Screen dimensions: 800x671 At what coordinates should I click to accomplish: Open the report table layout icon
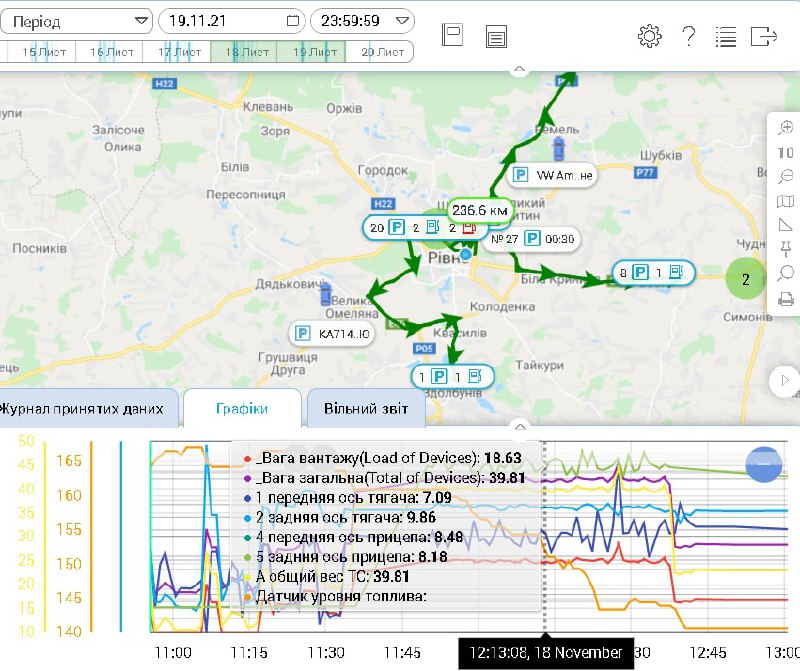496,37
